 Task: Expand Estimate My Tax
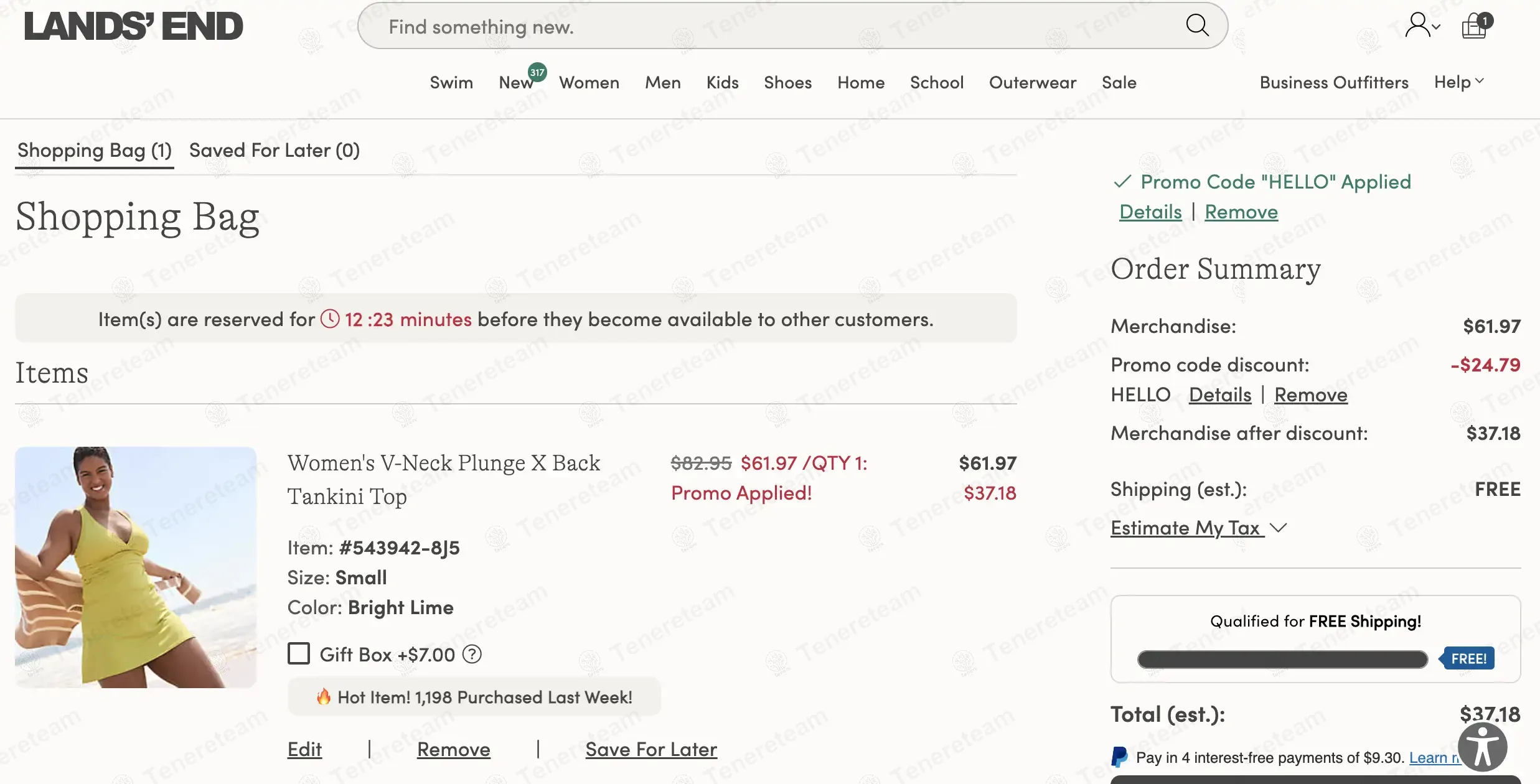click(x=1198, y=528)
